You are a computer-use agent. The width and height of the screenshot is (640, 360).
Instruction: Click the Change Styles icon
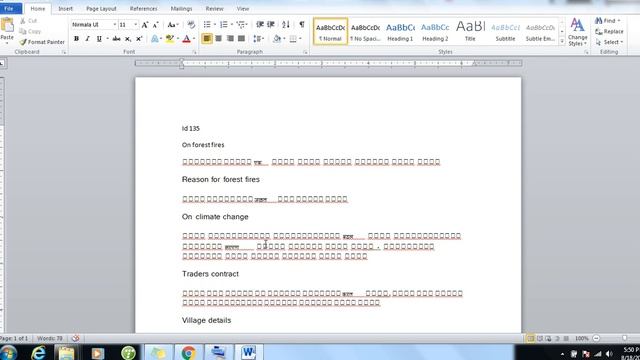[x=577, y=31]
